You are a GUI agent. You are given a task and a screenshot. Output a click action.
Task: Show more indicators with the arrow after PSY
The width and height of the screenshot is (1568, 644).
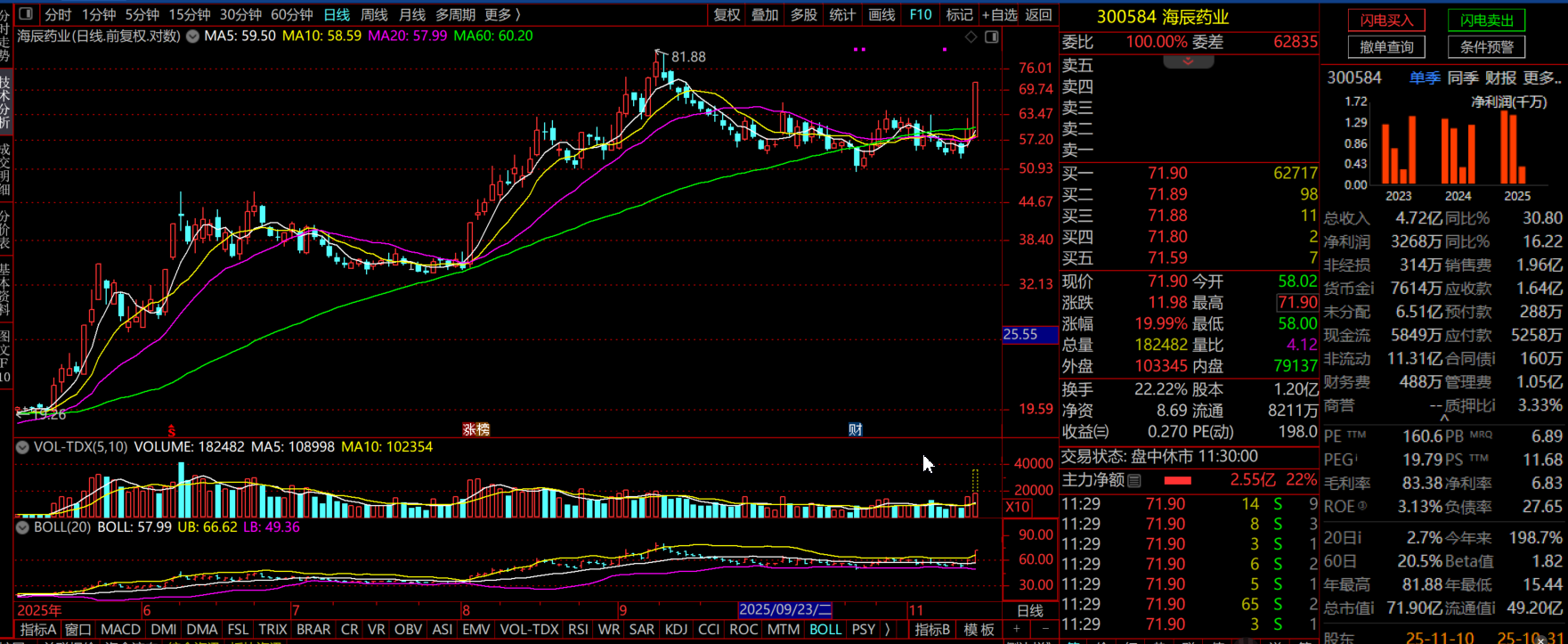(887, 630)
